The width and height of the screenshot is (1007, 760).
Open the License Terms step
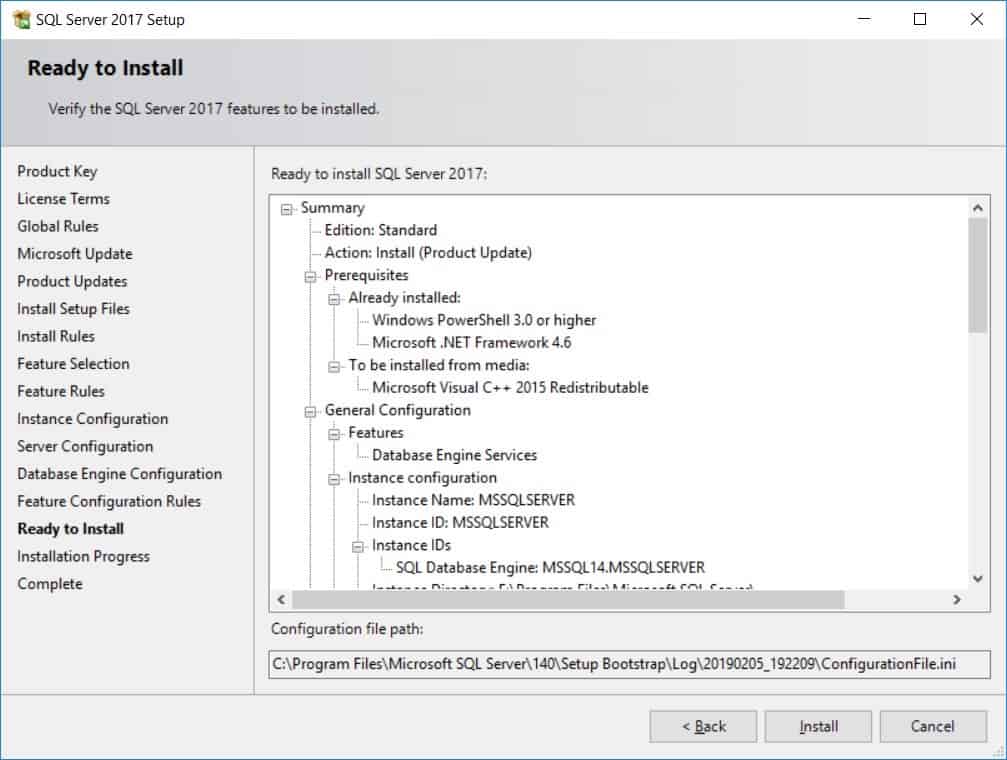tap(64, 199)
